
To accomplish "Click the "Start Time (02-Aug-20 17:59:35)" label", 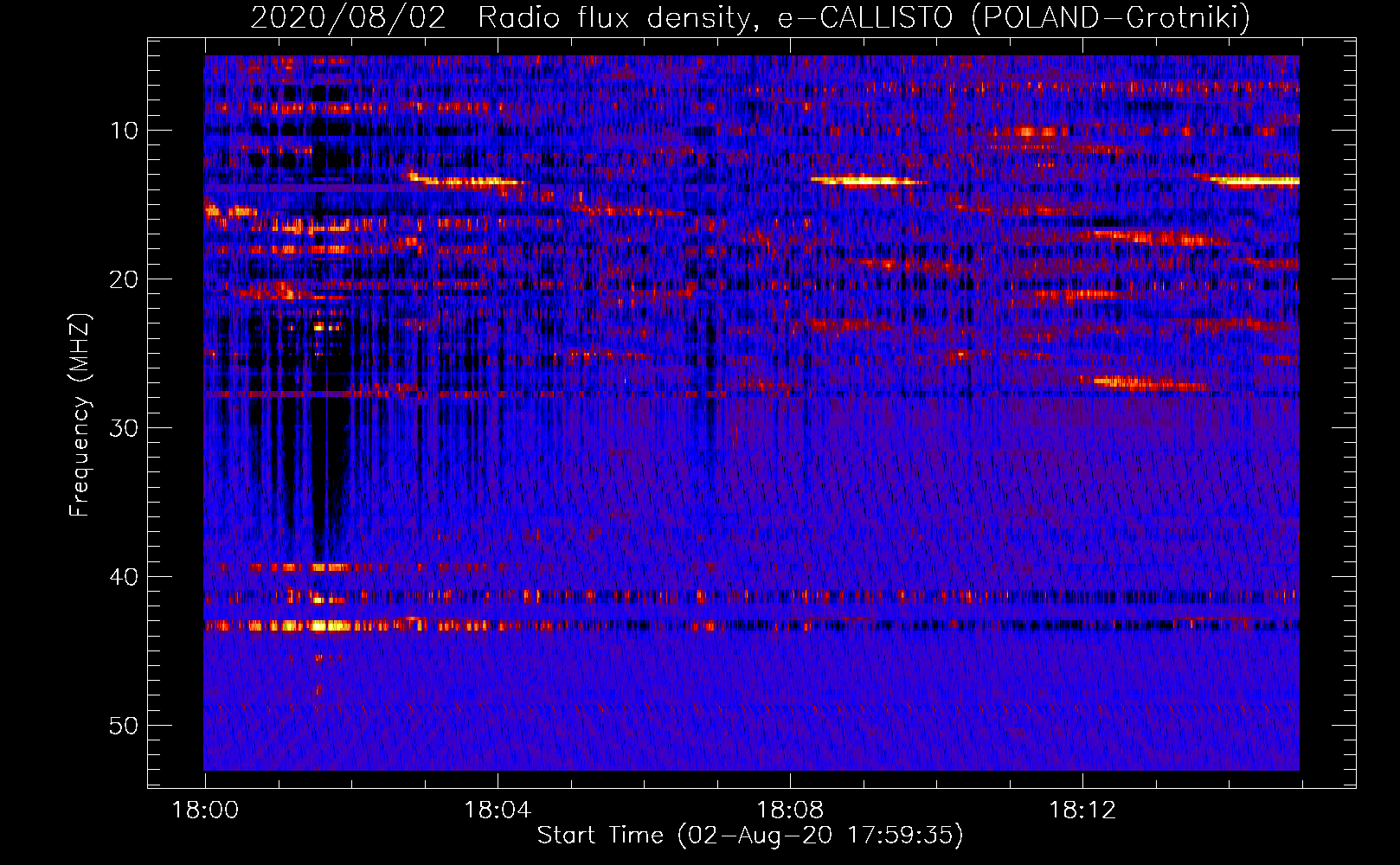I will pyautogui.click(x=750, y=836).
